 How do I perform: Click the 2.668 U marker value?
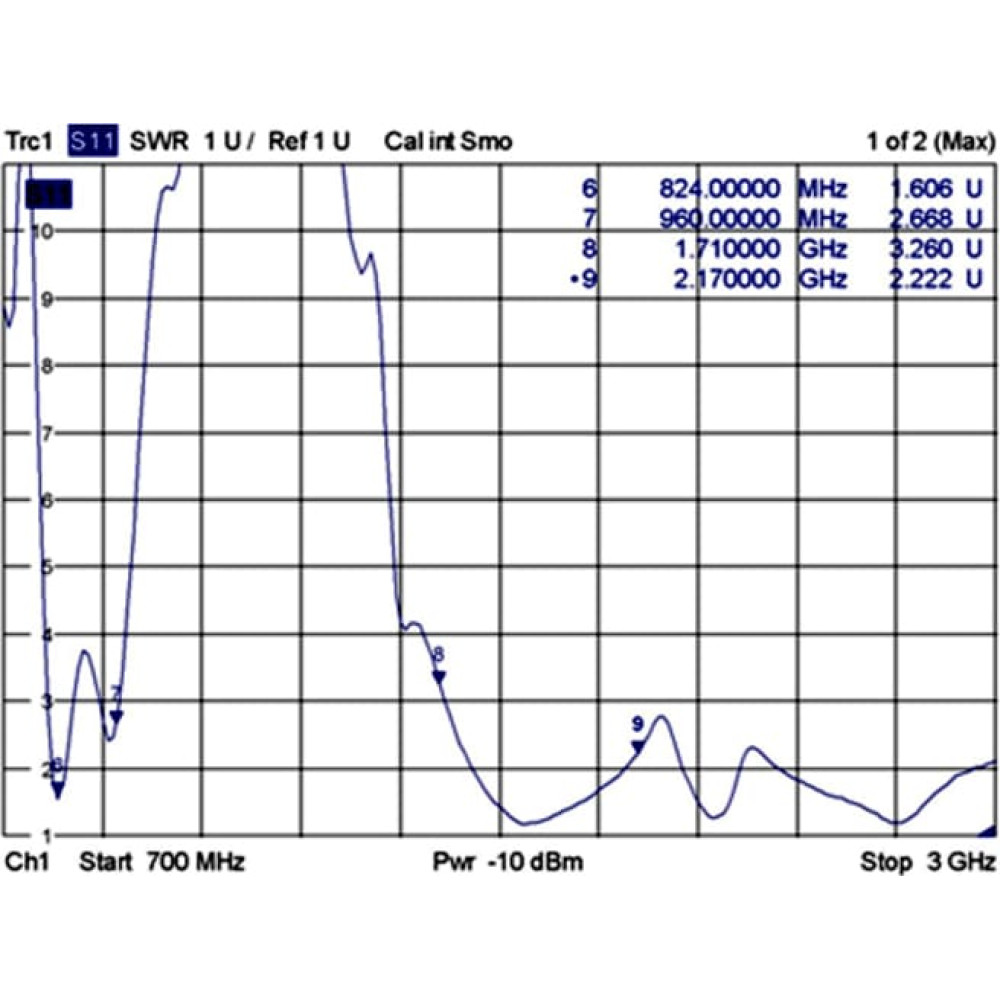click(936, 219)
